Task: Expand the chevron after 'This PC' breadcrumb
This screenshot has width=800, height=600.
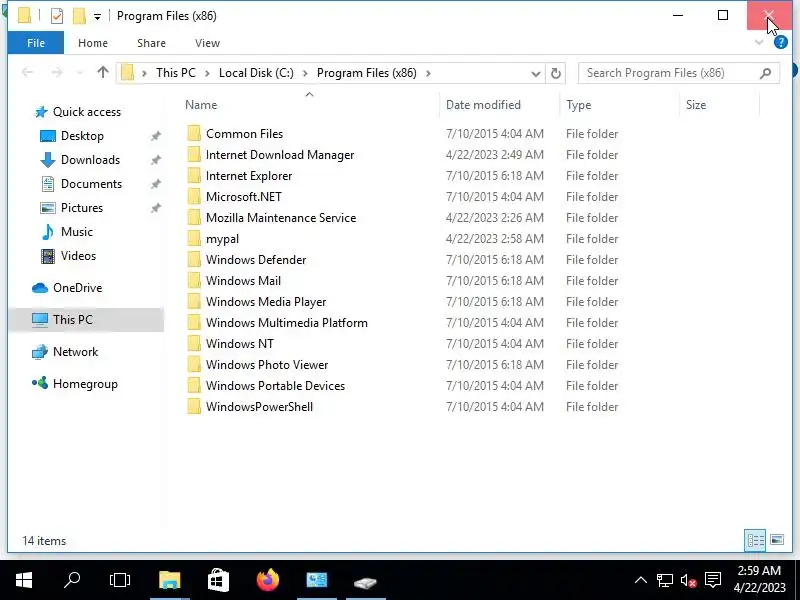Action: (207, 73)
